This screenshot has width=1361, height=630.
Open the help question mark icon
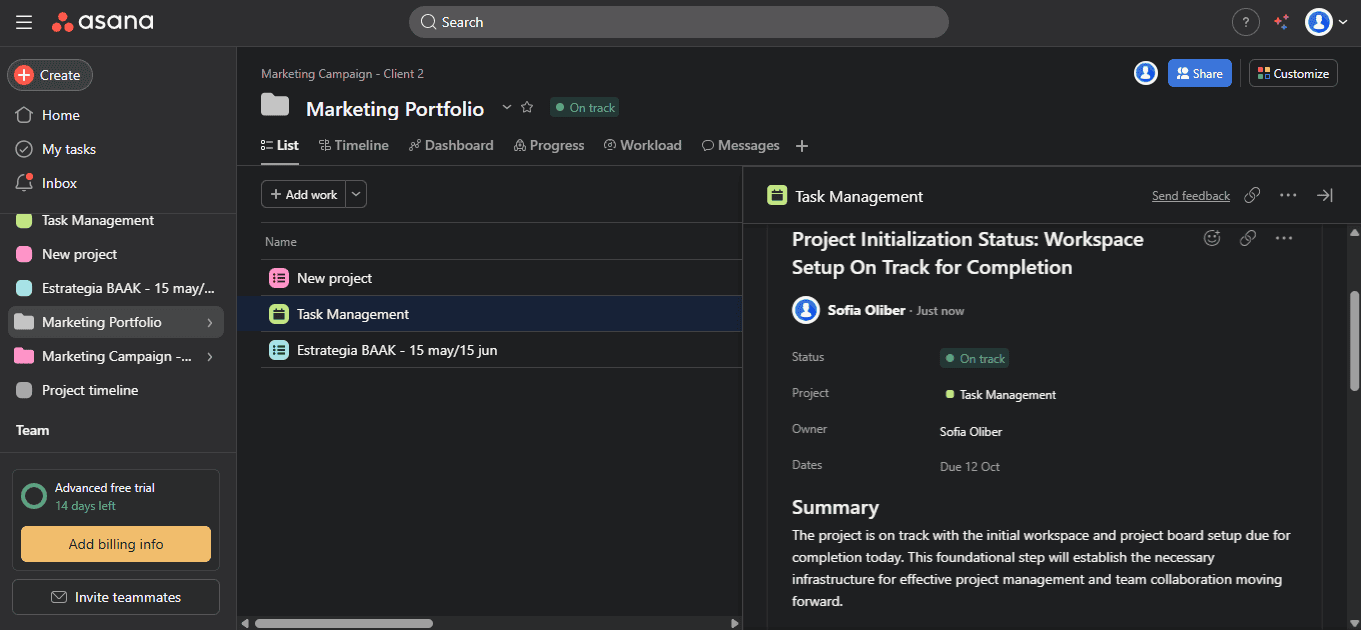[x=1245, y=22]
